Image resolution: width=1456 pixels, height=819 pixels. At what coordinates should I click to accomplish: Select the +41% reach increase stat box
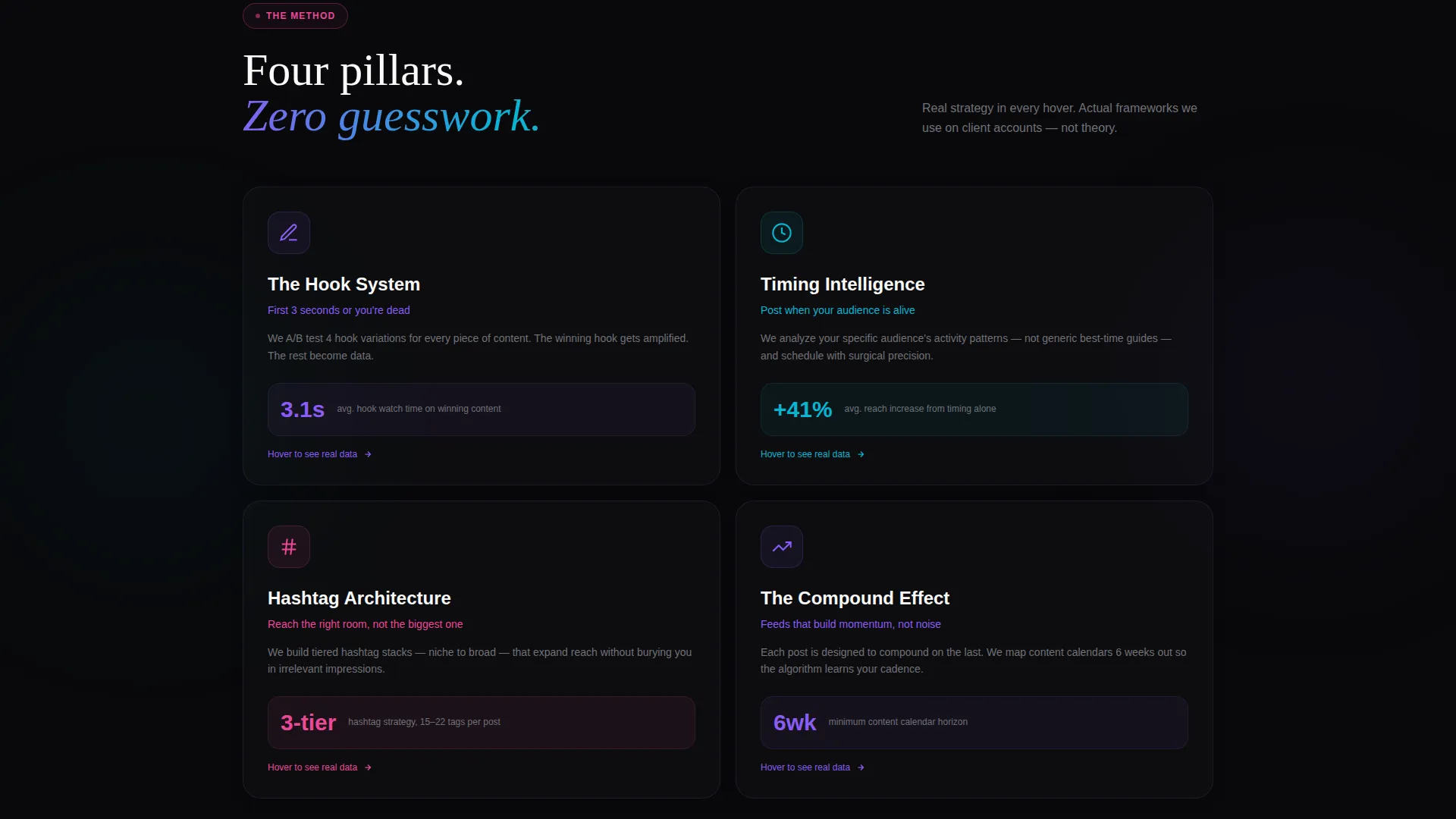[974, 409]
